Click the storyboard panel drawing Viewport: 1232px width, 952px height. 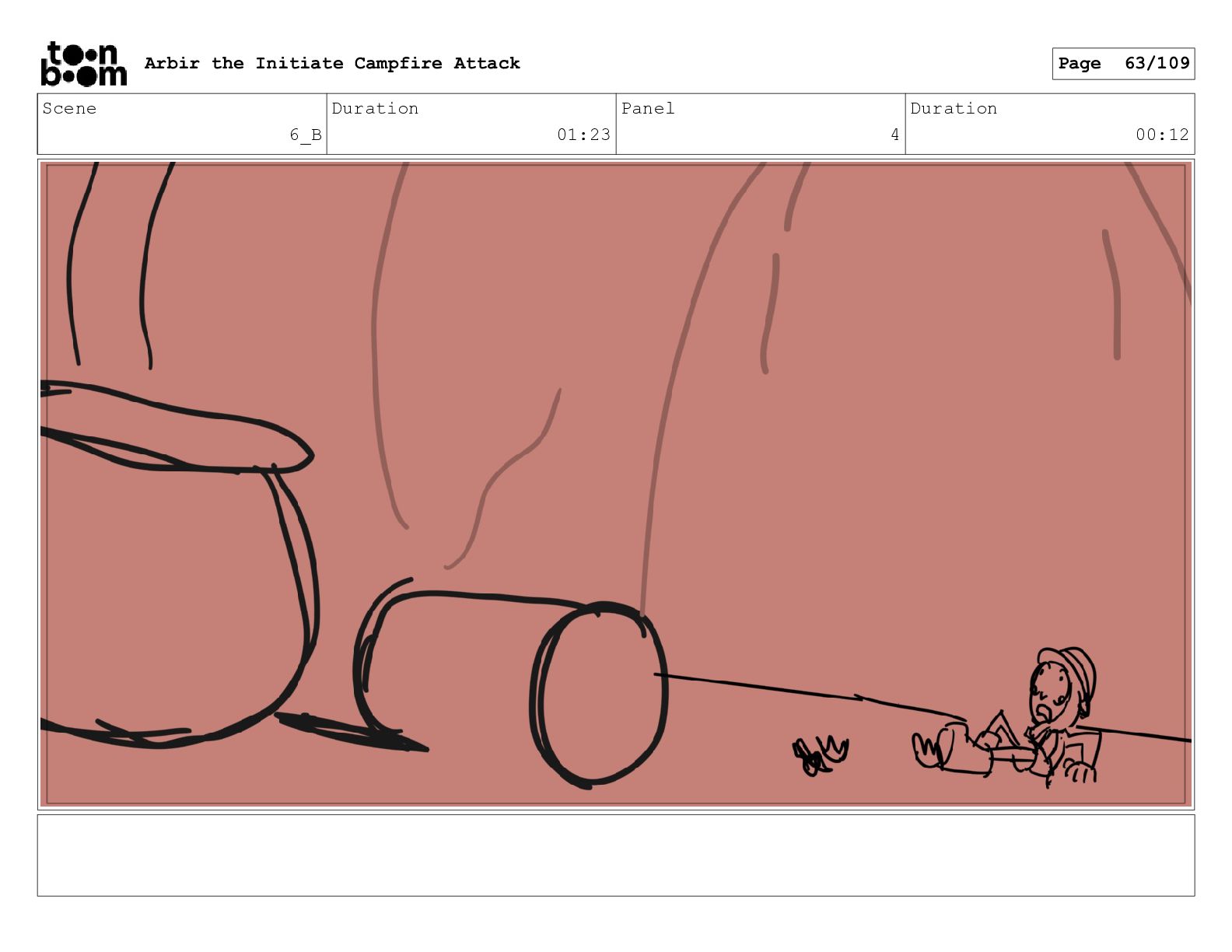[x=616, y=484]
